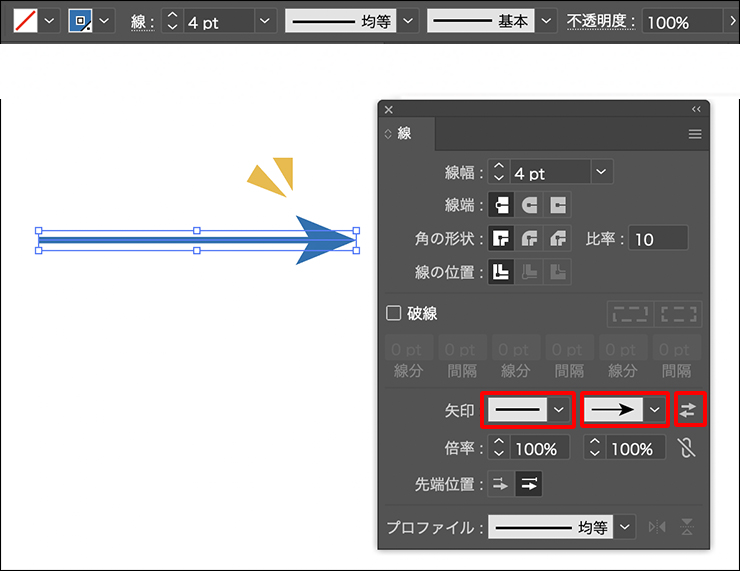
Task: Select the bevel join corner icon
Action: [x=557, y=239]
